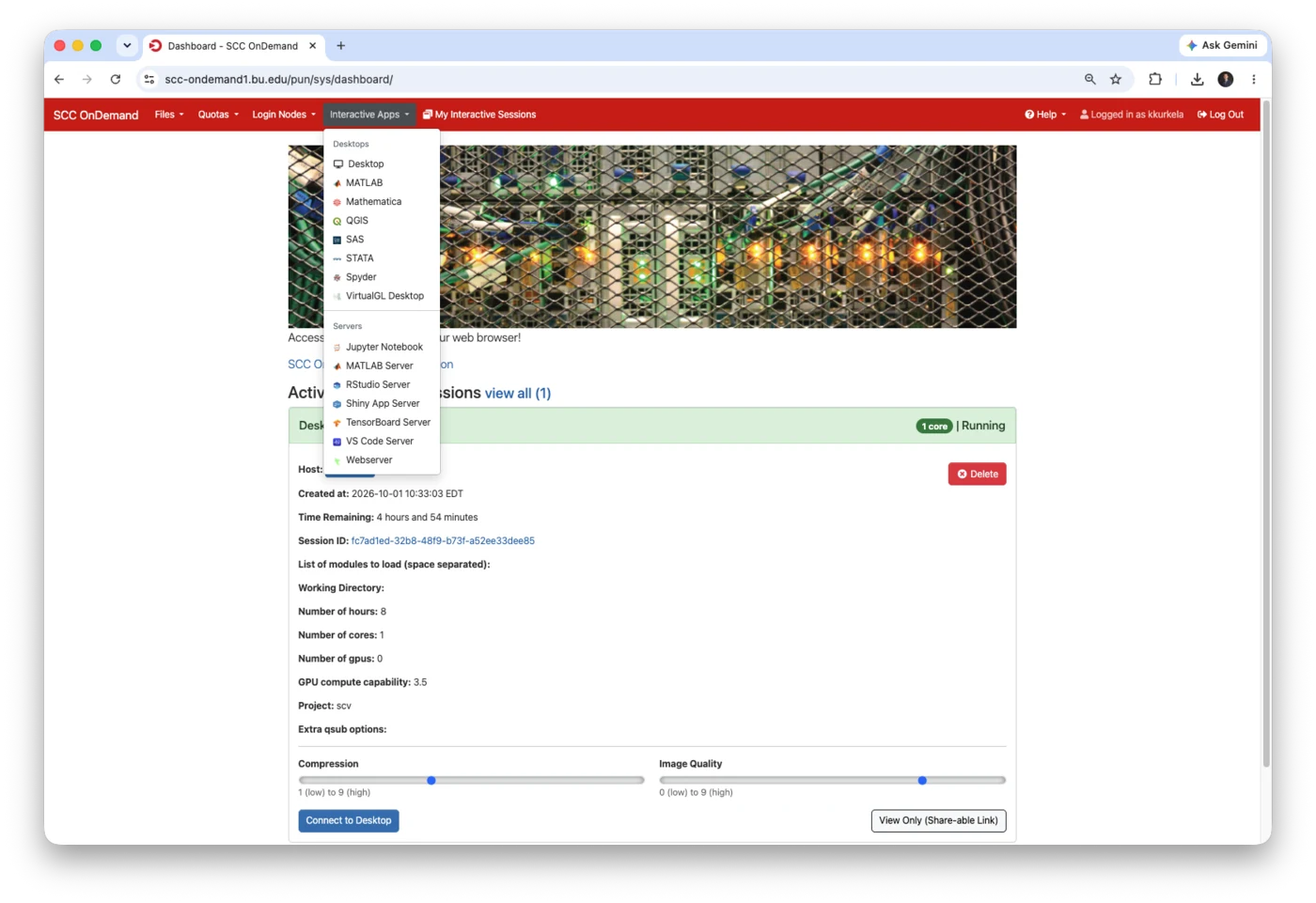Bookmark this page with star icon
This screenshot has height=903, width=1316.
click(x=1116, y=80)
